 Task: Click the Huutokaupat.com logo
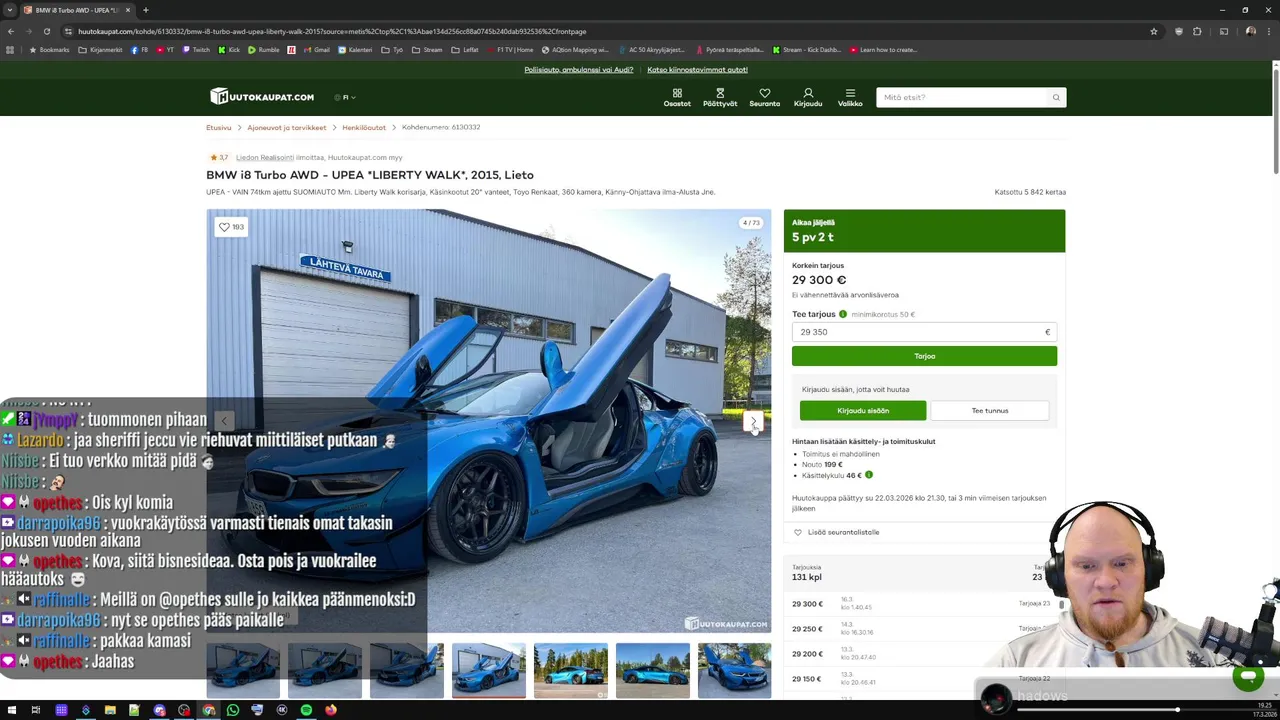tap(262, 96)
